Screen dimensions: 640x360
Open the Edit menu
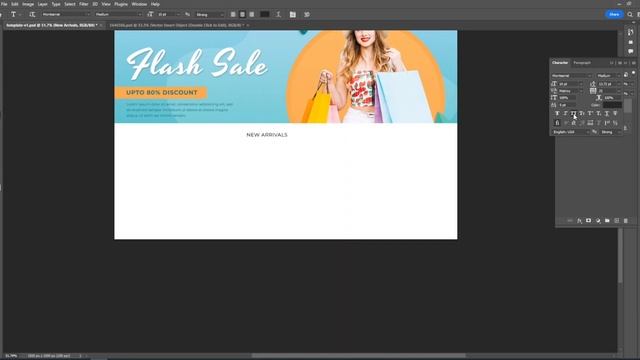point(15,4)
